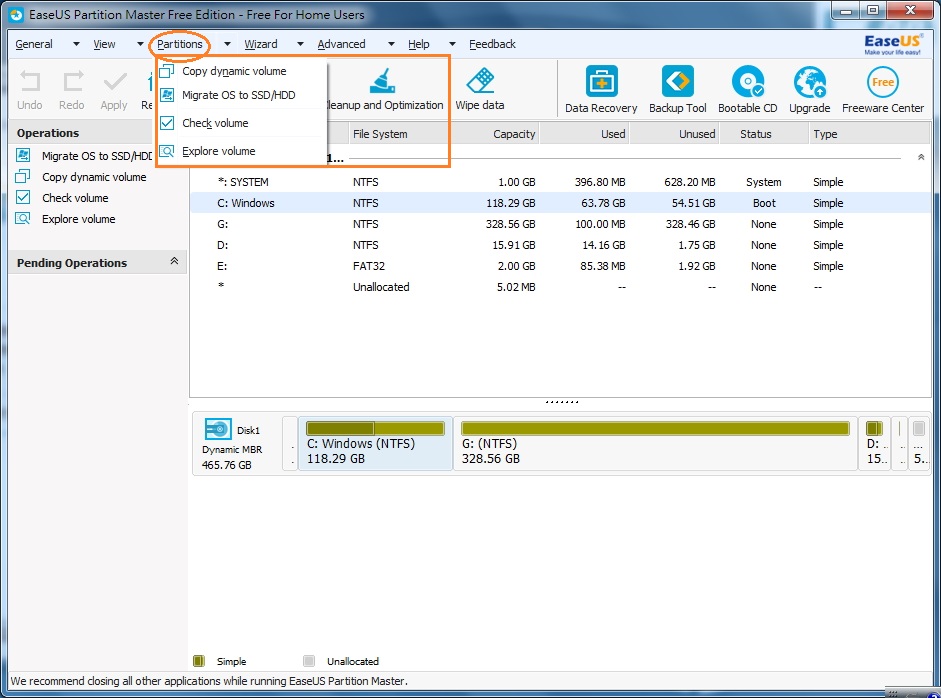
Task: Select D: partition block in disk map
Action: [874, 444]
